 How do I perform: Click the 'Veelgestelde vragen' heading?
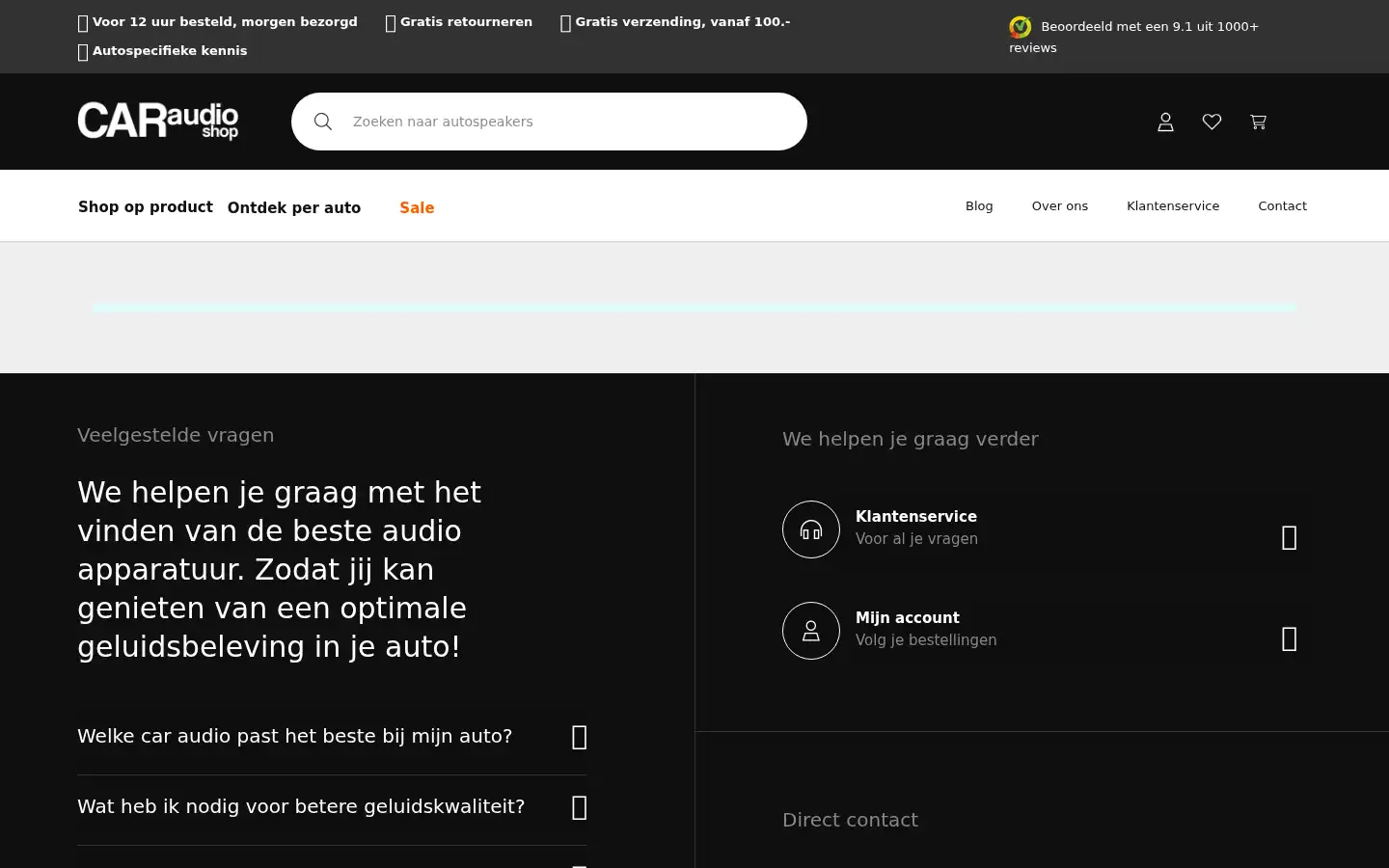(x=176, y=435)
